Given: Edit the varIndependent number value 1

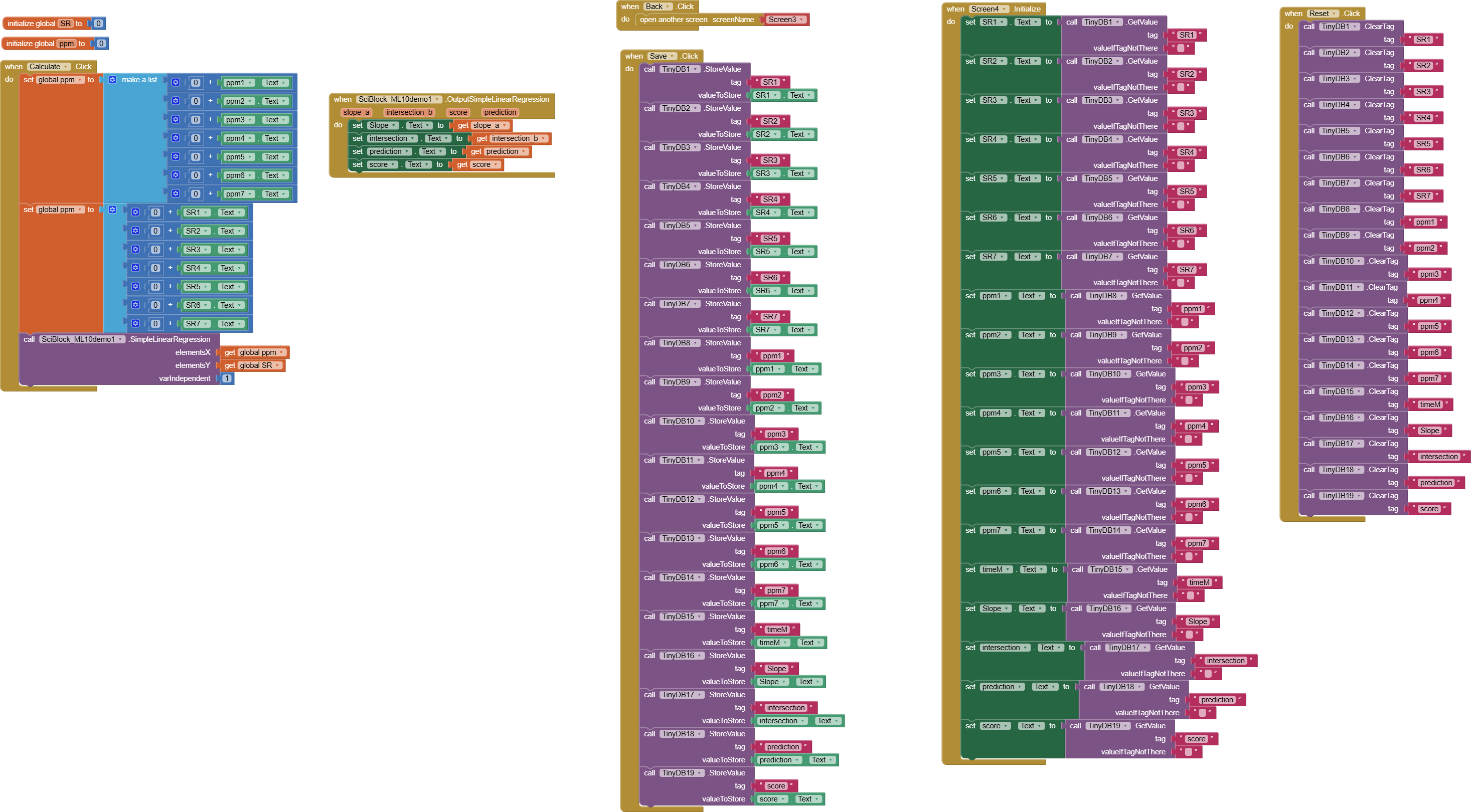Looking at the screenshot, I should click(x=227, y=378).
